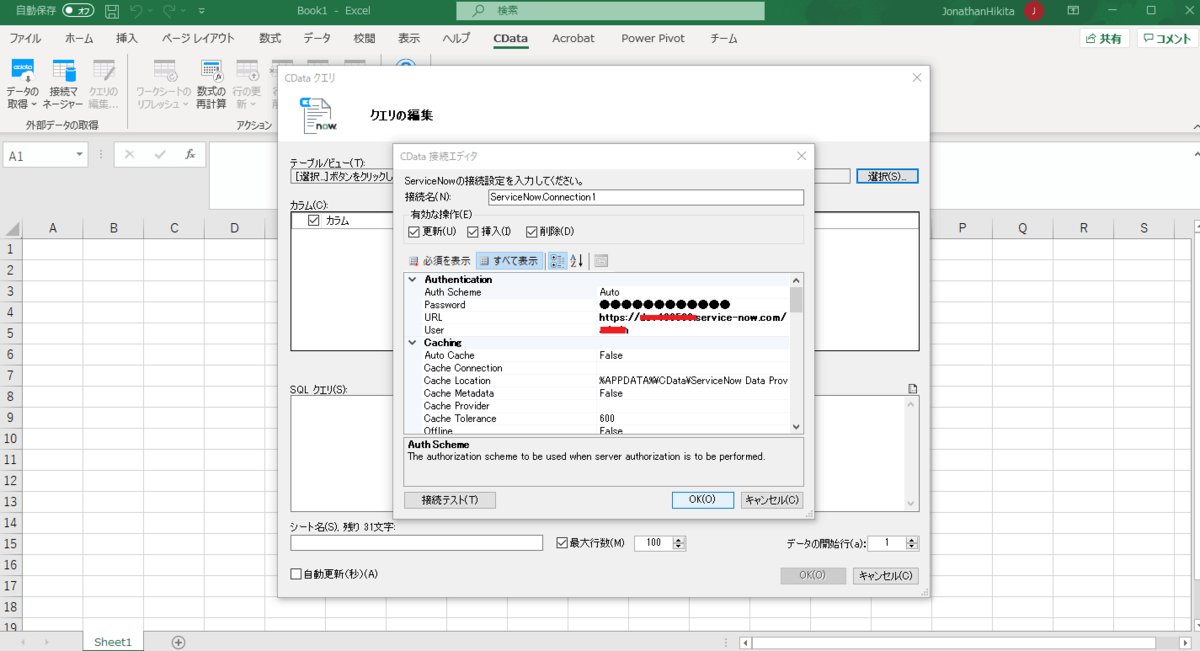Click the 接続テスト(T) button

coord(450,500)
